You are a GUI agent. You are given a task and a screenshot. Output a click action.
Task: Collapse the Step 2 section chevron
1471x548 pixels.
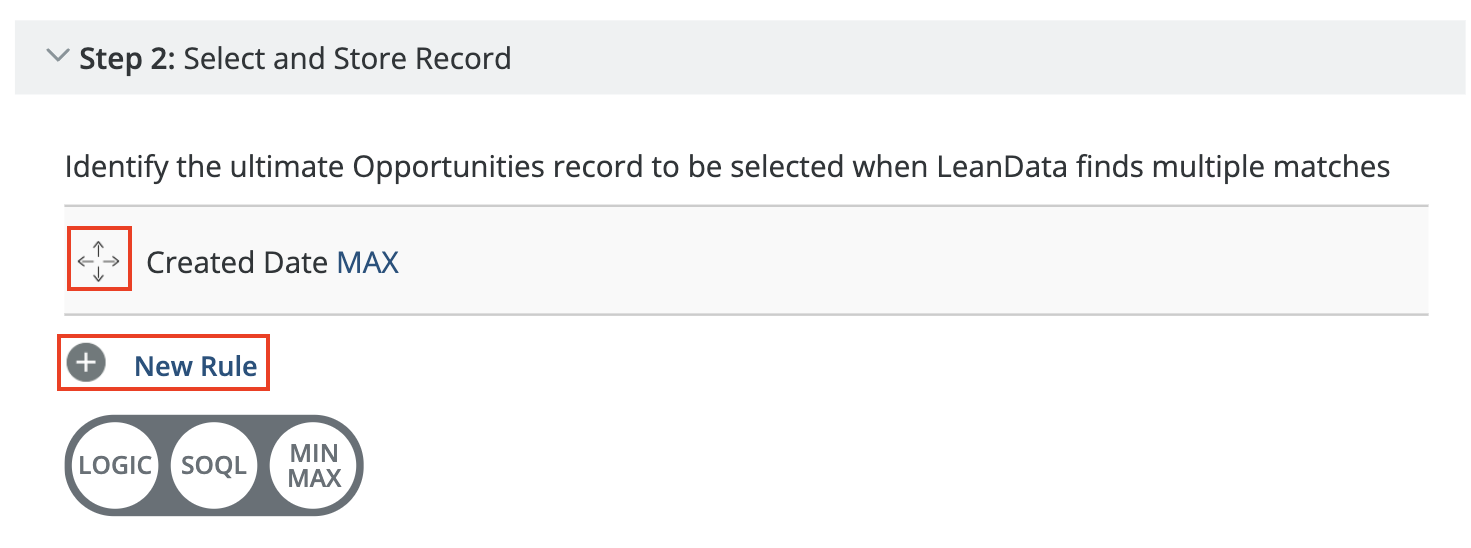[57, 57]
